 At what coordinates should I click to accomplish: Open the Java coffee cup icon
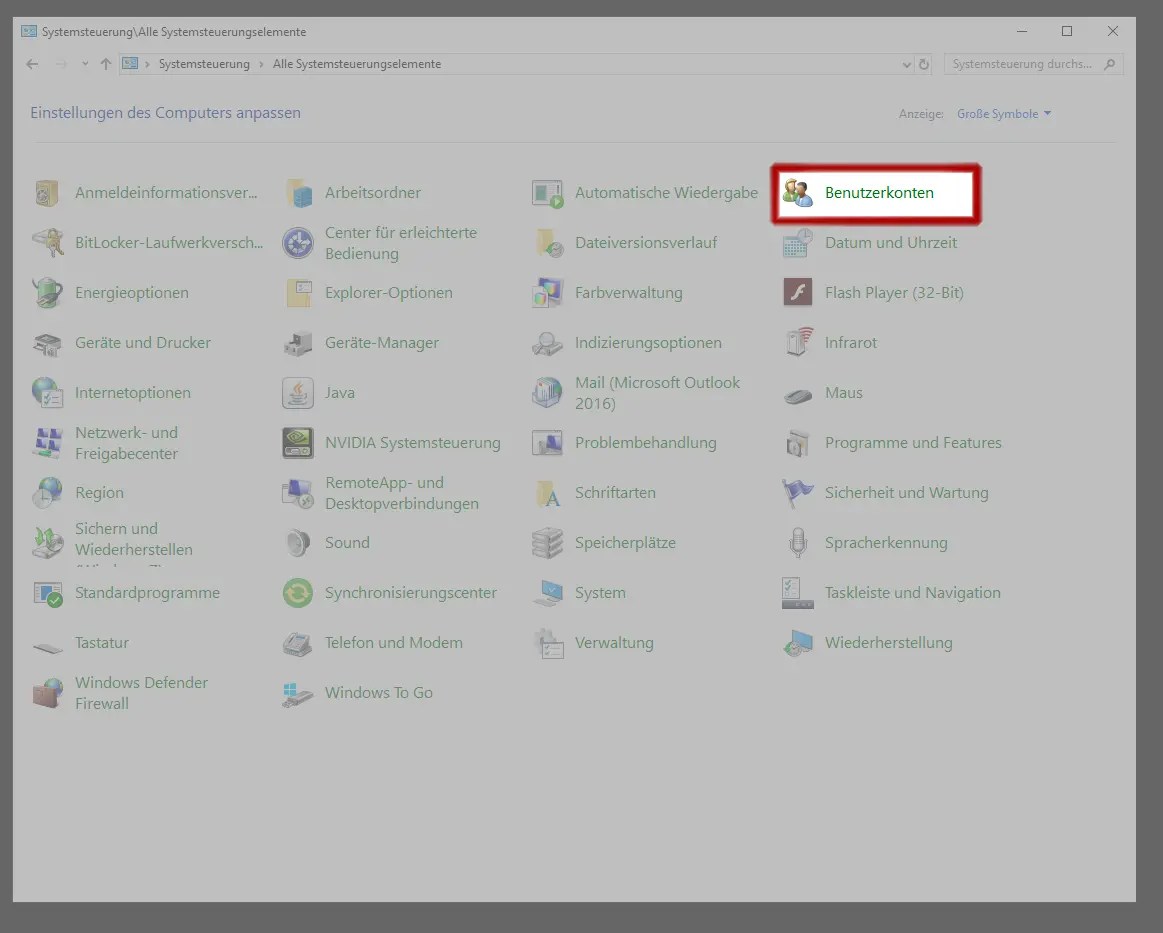tap(298, 392)
